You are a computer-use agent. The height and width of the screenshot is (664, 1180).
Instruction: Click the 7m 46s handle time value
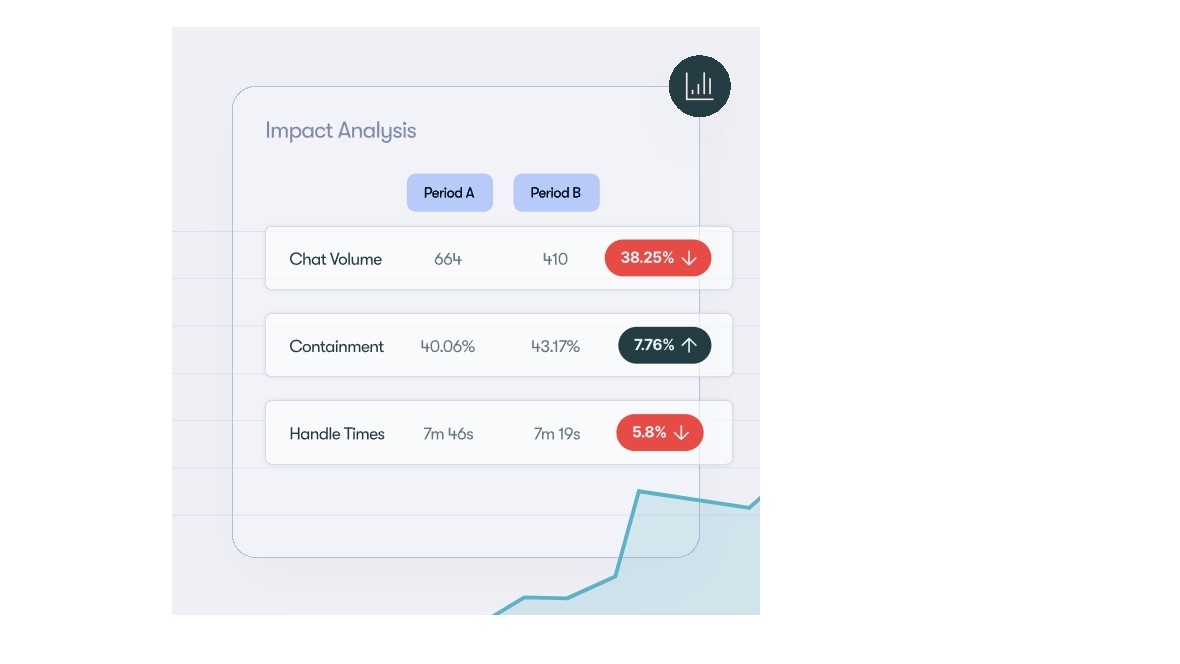pos(448,434)
